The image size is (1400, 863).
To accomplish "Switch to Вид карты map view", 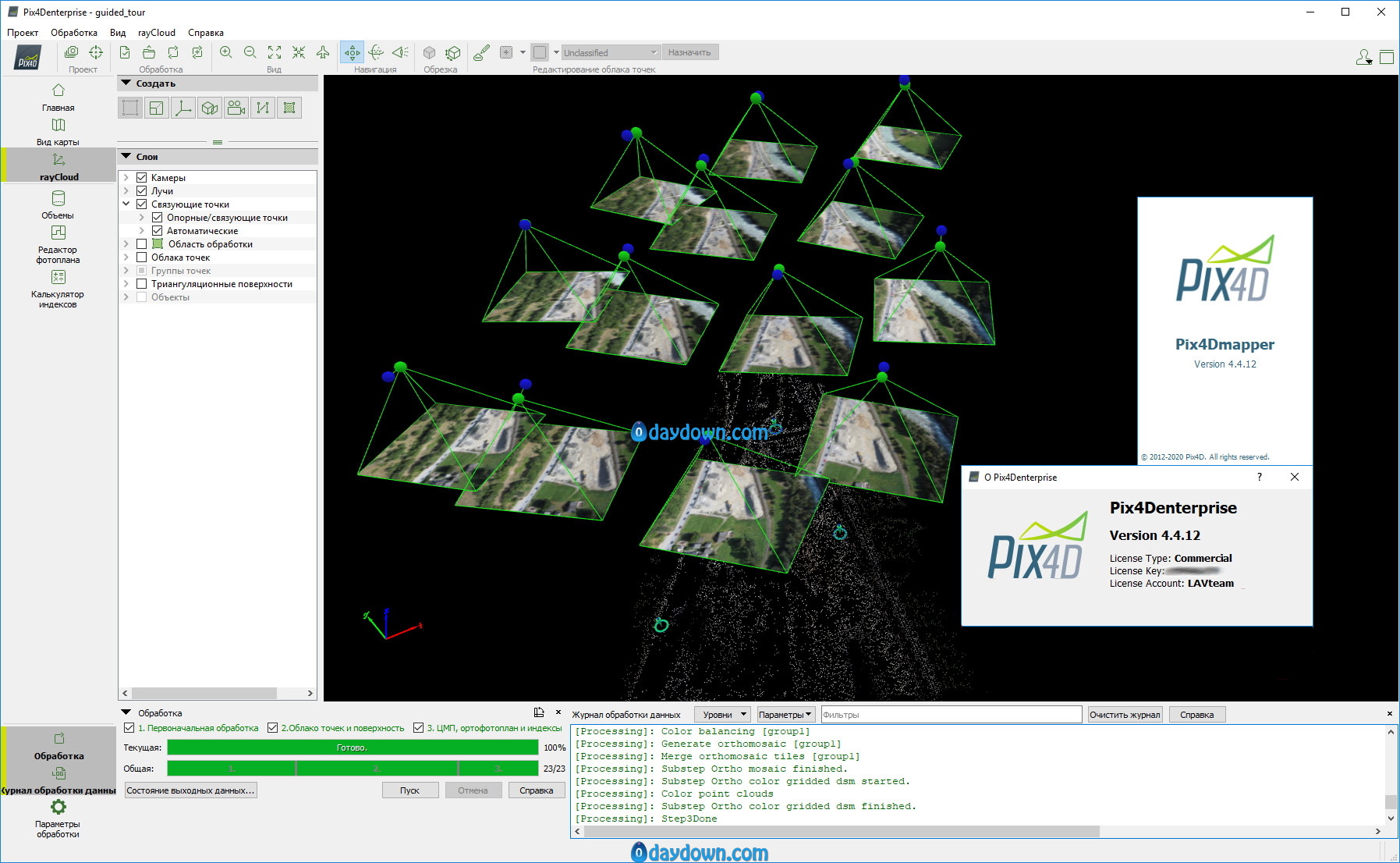I will (58, 132).
